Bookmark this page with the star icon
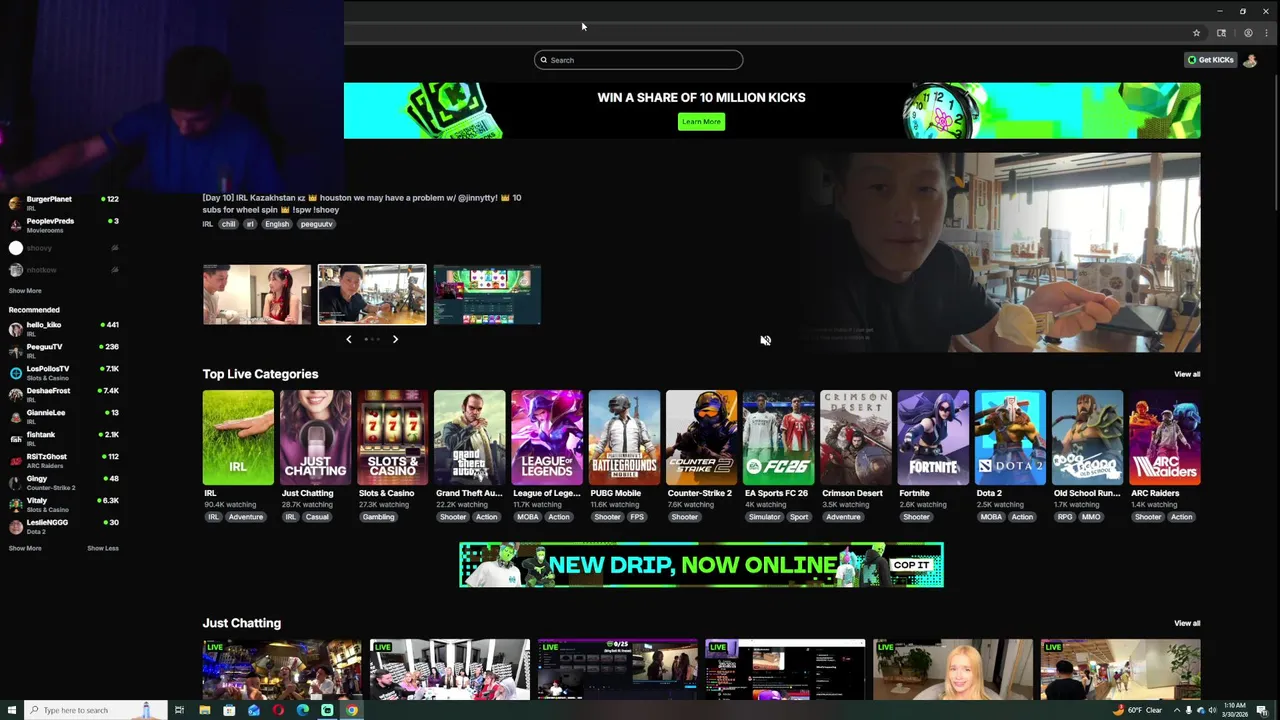The image size is (1280, 720). click(1196, 33)
